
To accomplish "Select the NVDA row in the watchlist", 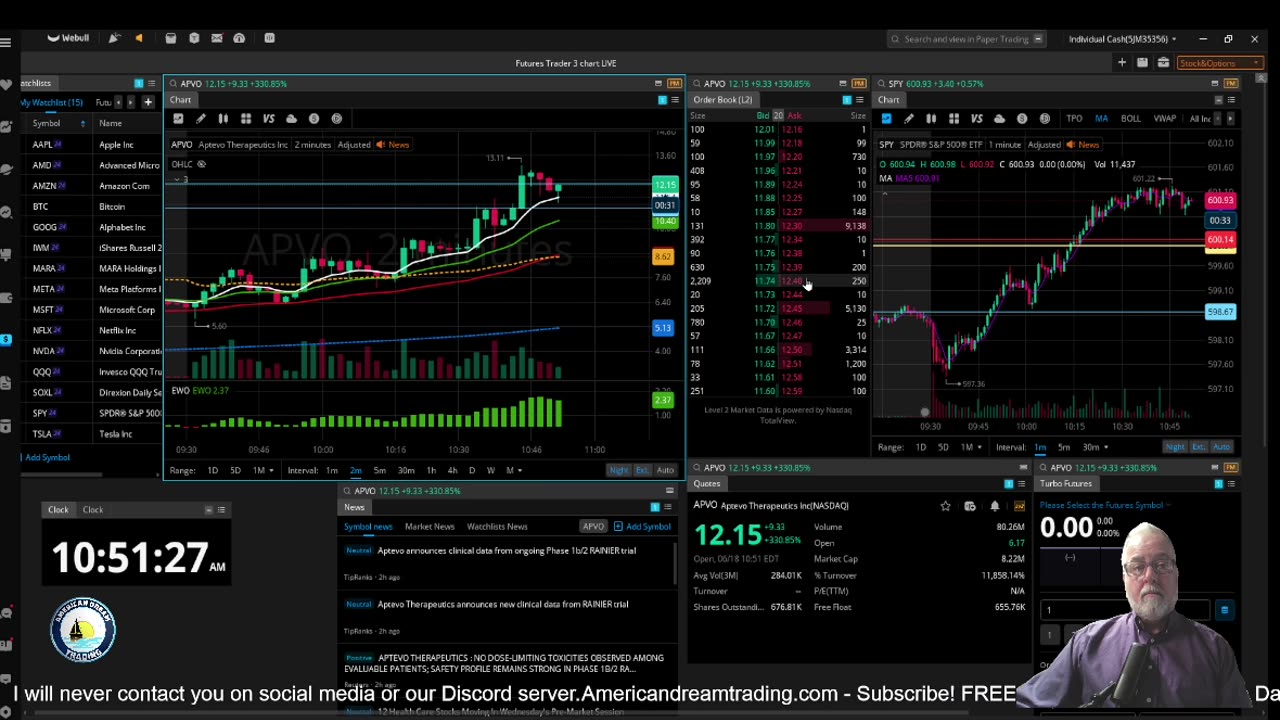I will [x=92, y=352].
